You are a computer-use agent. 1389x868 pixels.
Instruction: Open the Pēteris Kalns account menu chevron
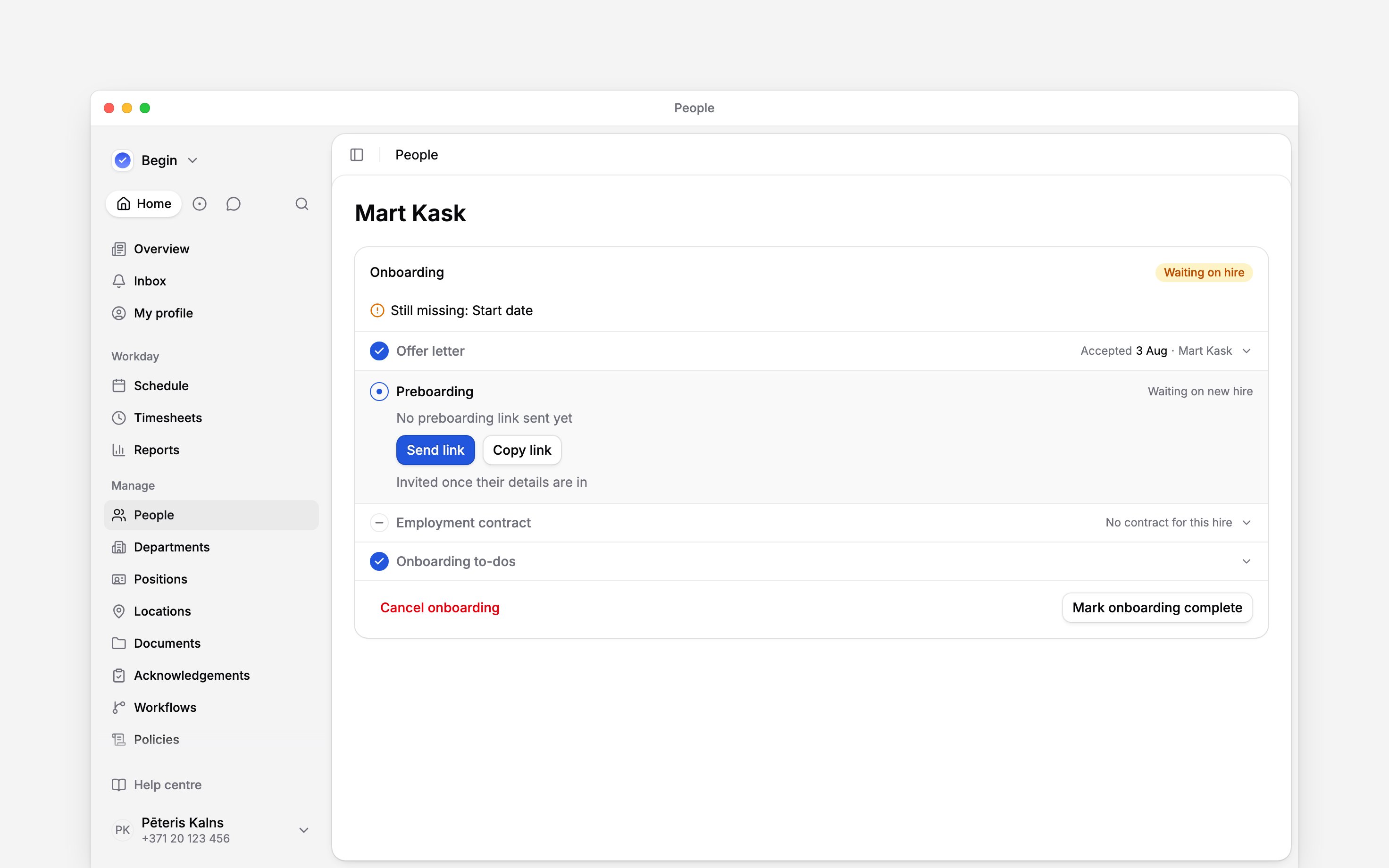pos(304,830)
